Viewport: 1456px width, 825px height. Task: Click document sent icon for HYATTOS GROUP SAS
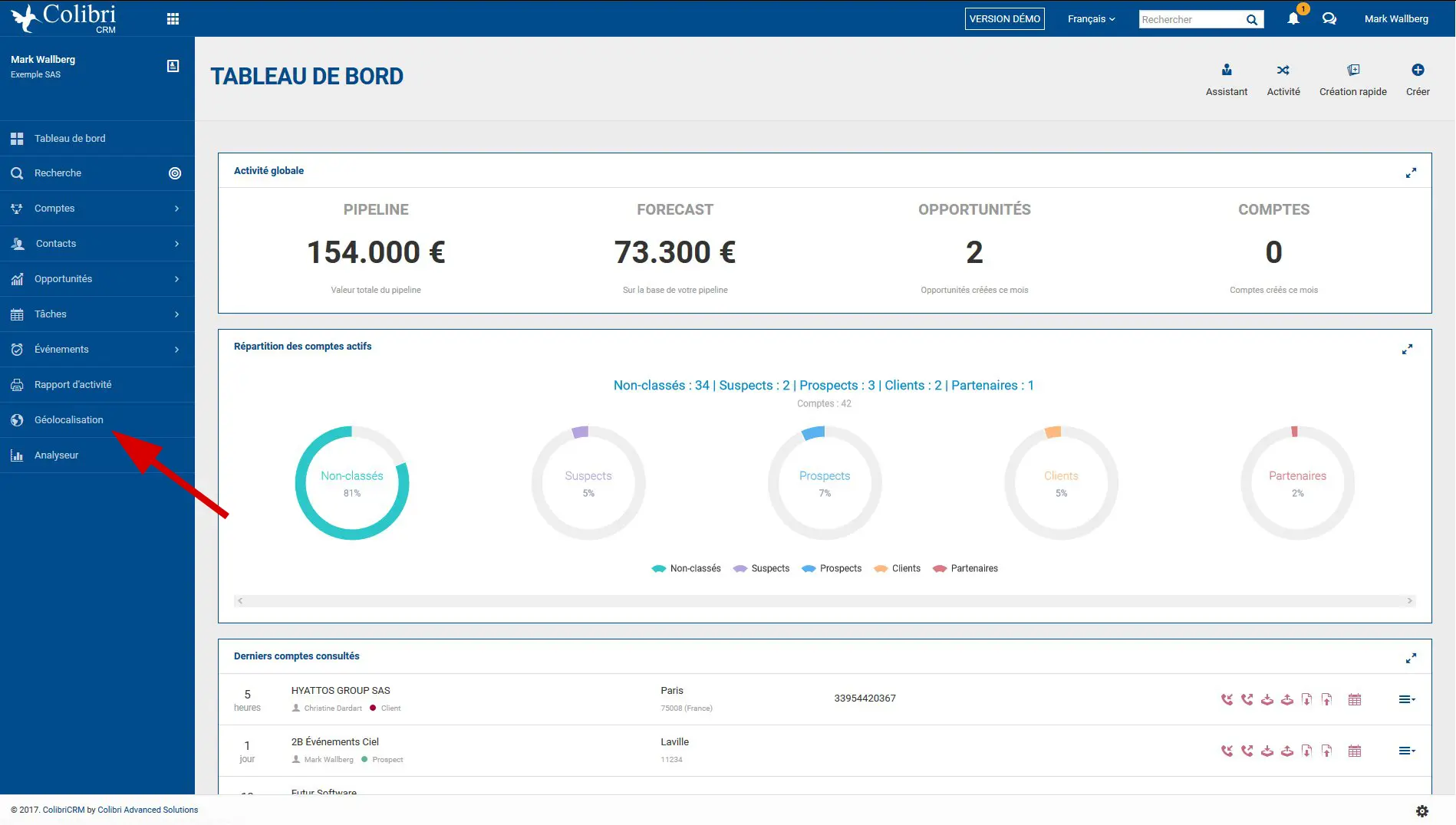click(x=1326, y=699)
